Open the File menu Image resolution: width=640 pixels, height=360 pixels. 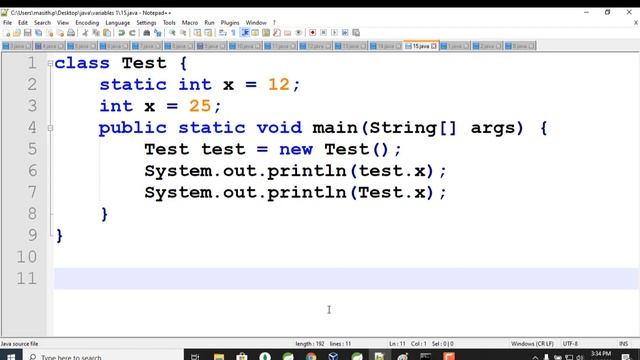coord(7,23)
